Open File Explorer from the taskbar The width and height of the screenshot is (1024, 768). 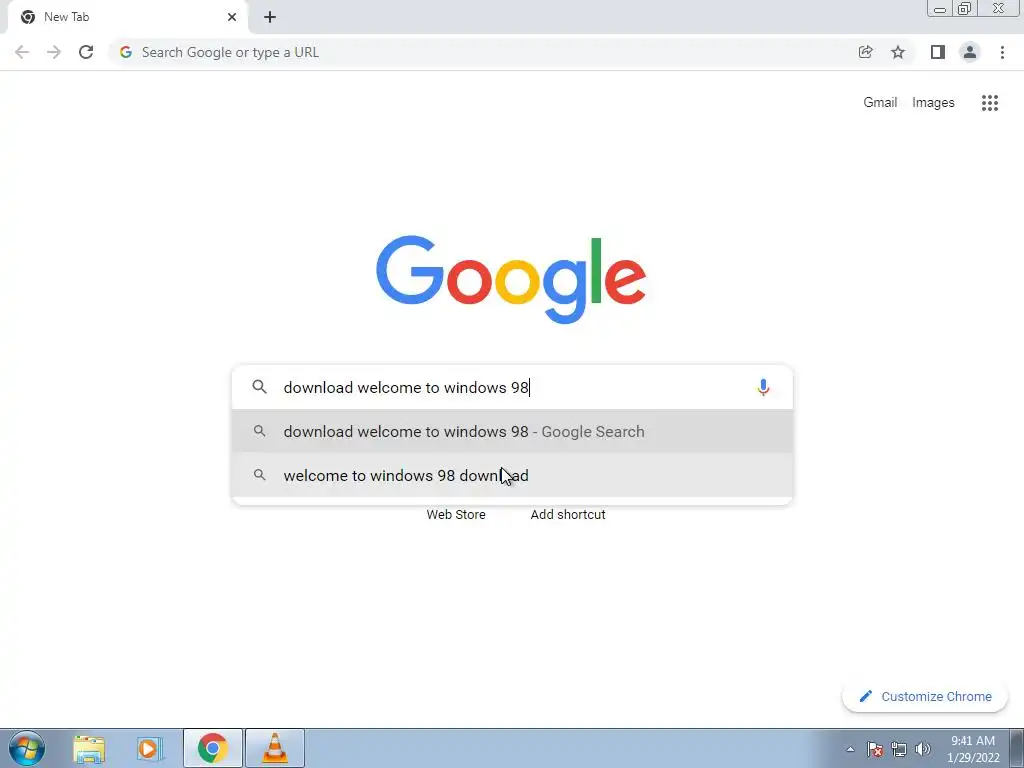[89, 748]
